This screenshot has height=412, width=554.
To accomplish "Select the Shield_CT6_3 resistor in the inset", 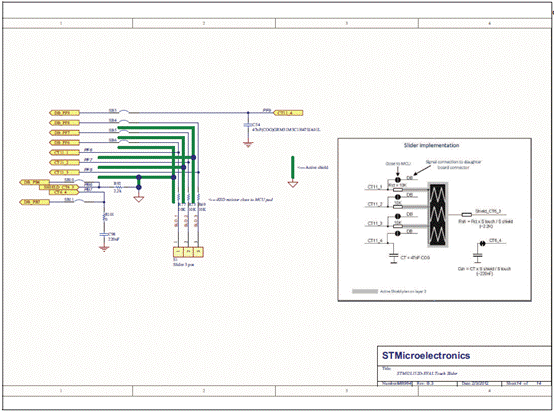I will 467,214.
